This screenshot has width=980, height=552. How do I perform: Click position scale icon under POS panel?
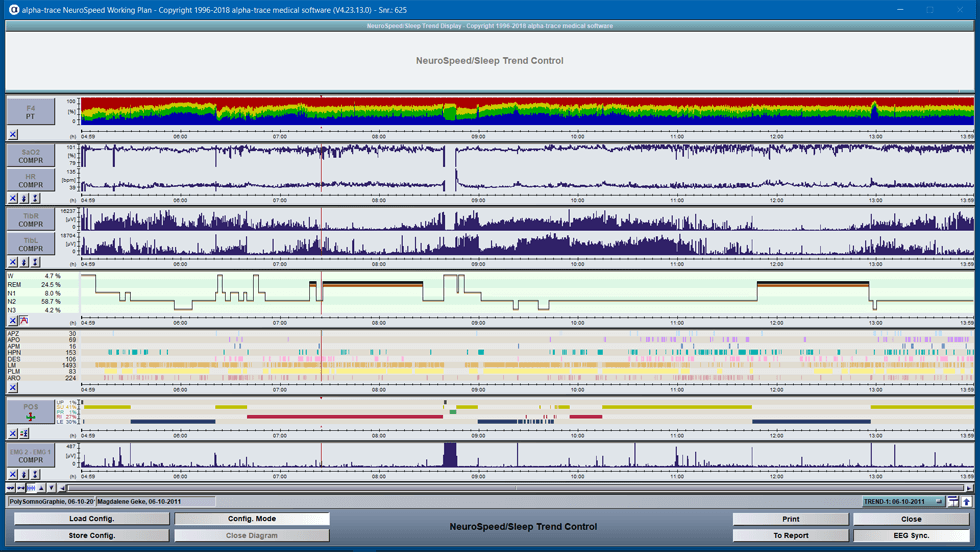24,433
